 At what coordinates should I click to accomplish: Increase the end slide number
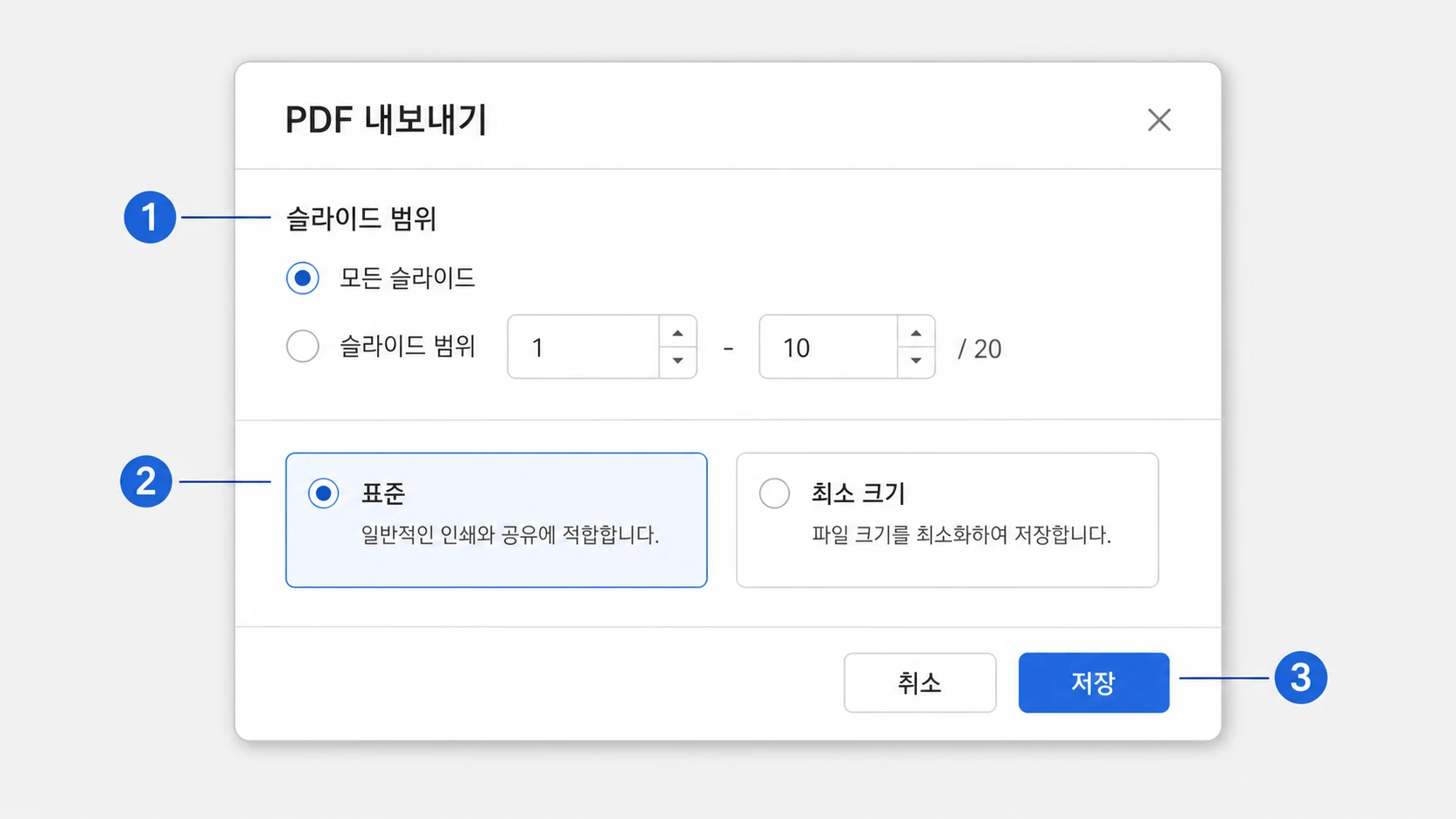(x=916, y=333)
